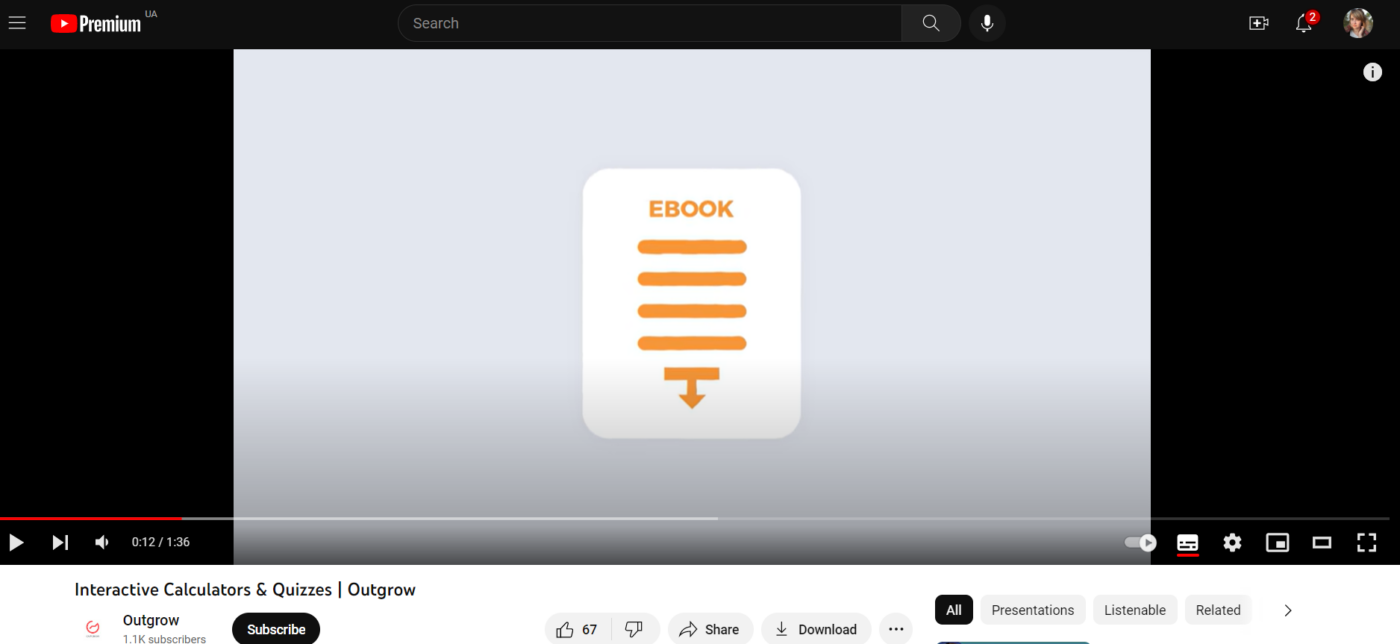Toggle subtitles closed captions

[1188, 542]
